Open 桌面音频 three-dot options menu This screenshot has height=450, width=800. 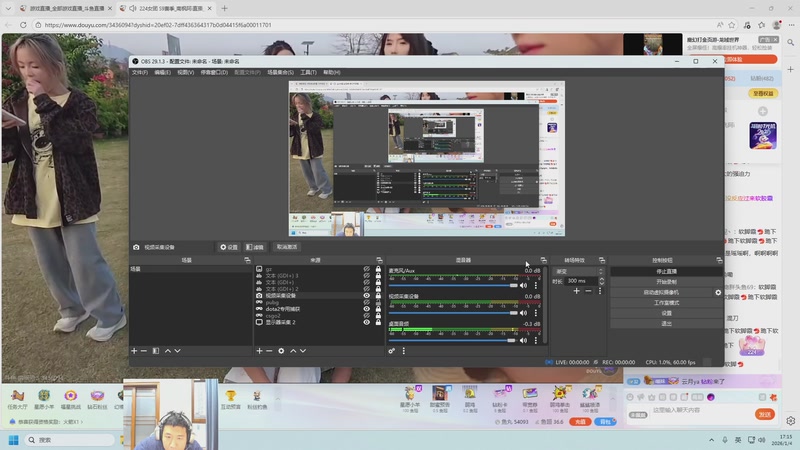(x=536, y=340)
